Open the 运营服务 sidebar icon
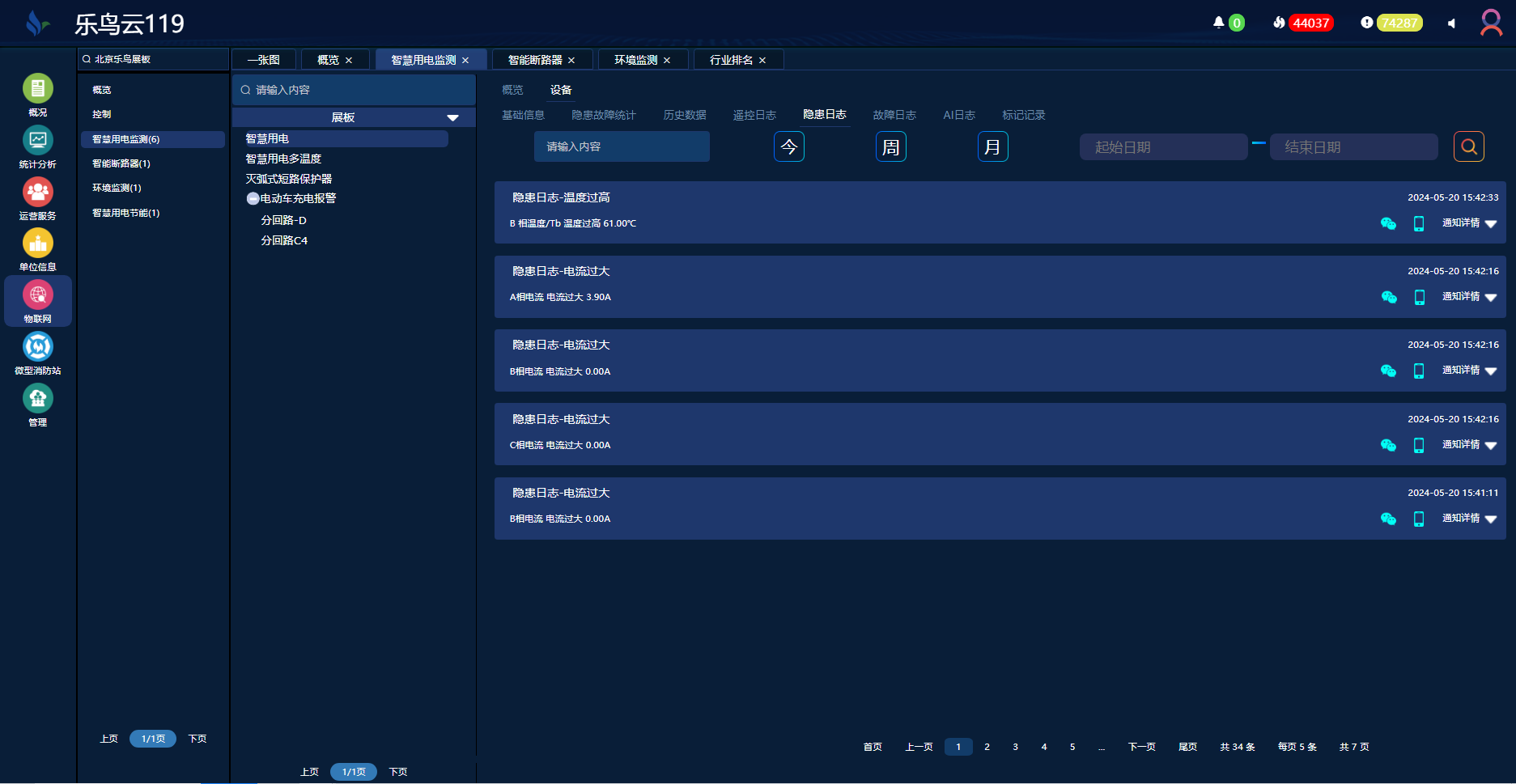1516x784 pixels. point(37,193)
